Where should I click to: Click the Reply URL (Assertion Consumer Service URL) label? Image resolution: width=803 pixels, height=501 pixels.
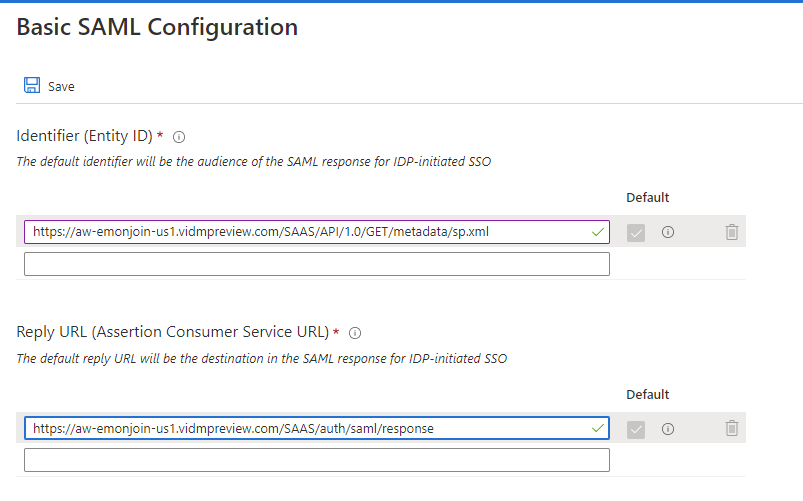[173, 332]
